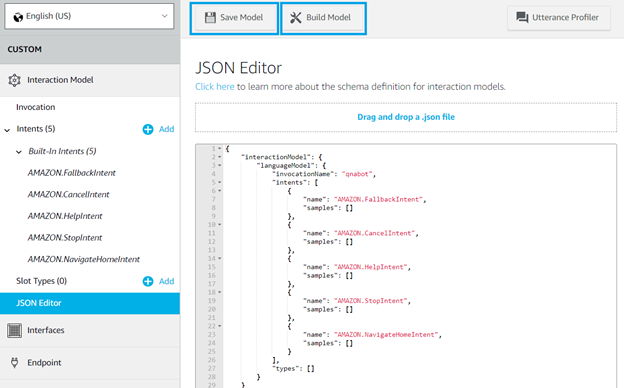The width and height of the screenshot is (624, 388).
Task: Select Built-In Intents (5) row
Action: pyautogui.click(x=62, y=151)
